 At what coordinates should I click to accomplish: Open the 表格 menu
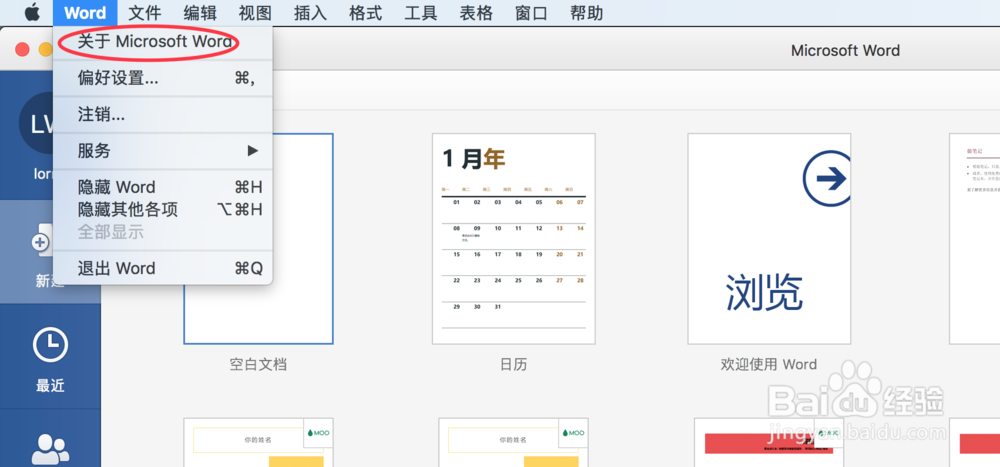tap(476, 13)
